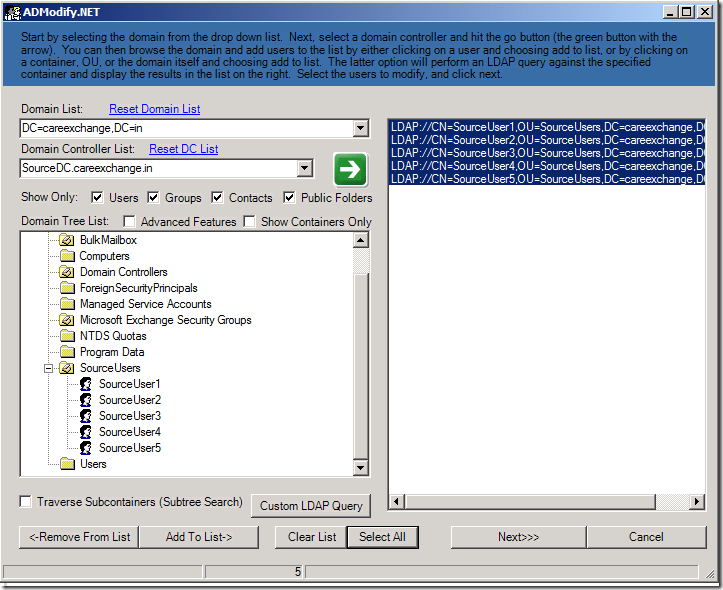This screenshot has height=590, width=723.
Task: Click the SourceUser5 user icon
Action: click(86, 448)
